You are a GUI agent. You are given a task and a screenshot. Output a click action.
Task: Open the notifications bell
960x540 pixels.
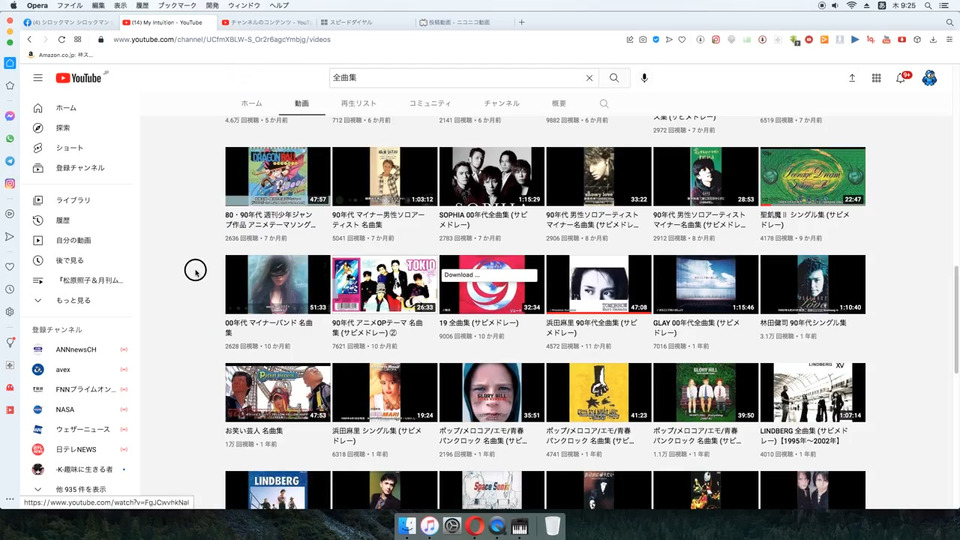point(901,78)
